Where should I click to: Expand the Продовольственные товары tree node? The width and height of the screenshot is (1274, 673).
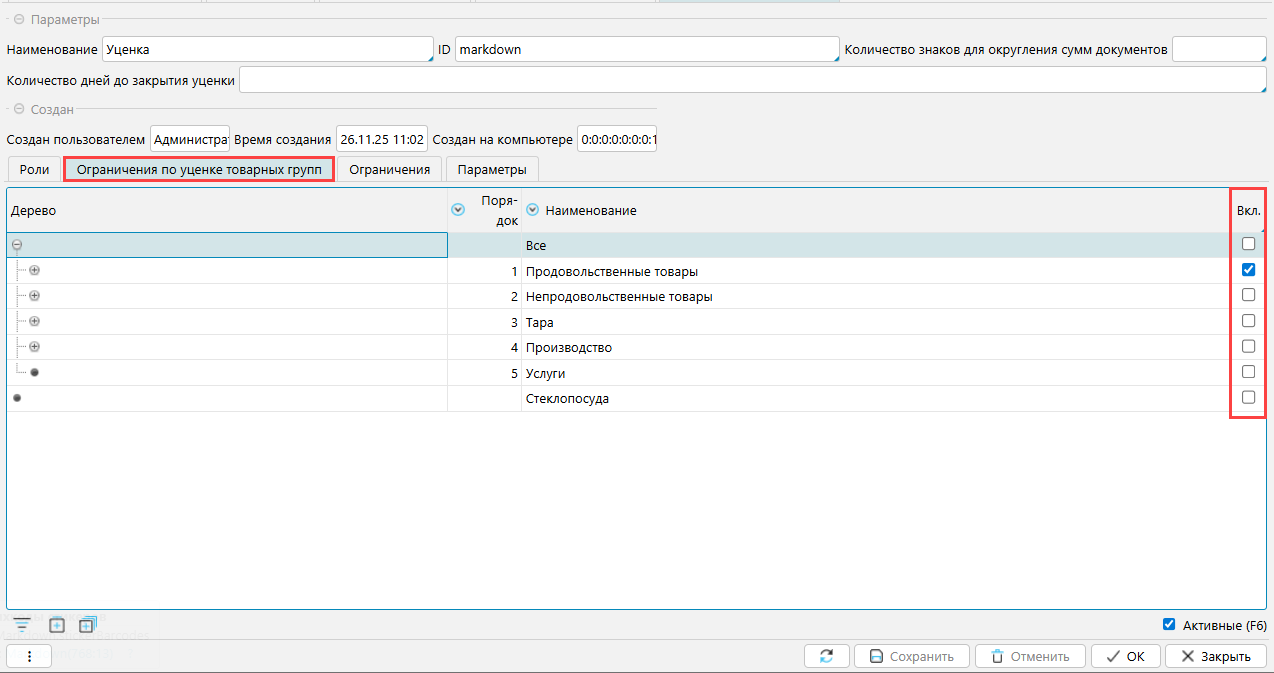(x=34, y=270)
